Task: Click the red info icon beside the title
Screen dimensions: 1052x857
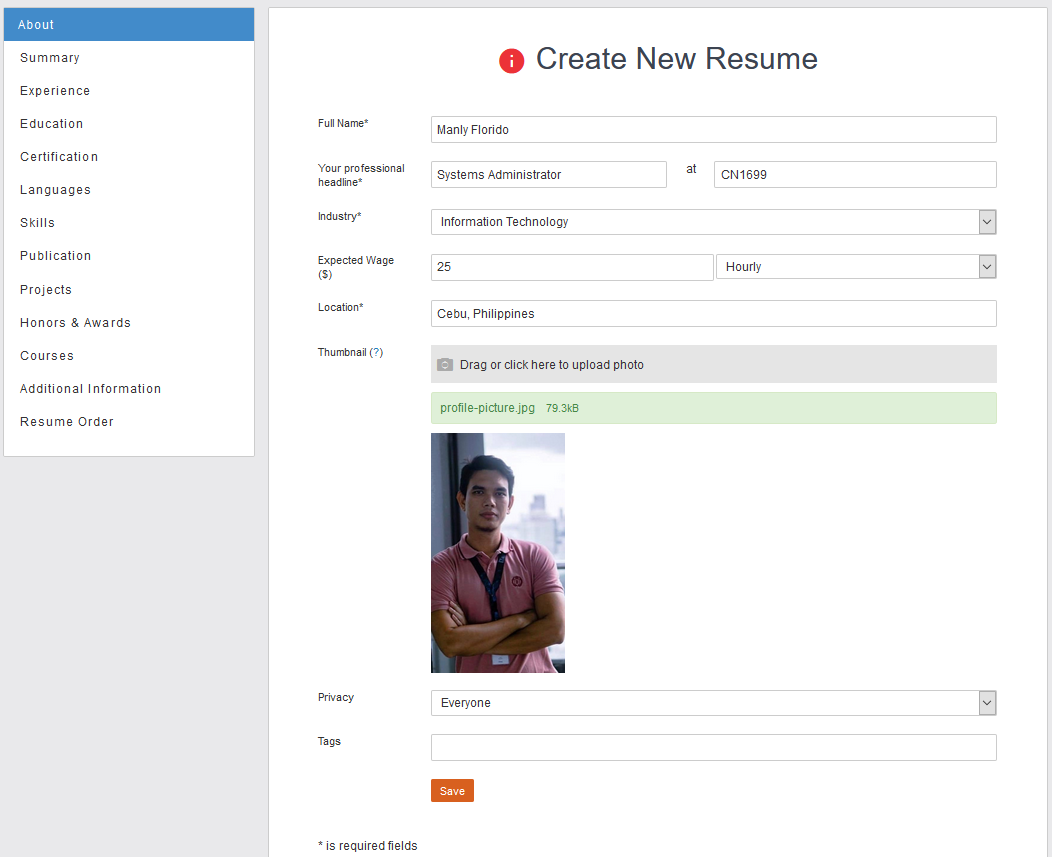Action: (512, 61)
